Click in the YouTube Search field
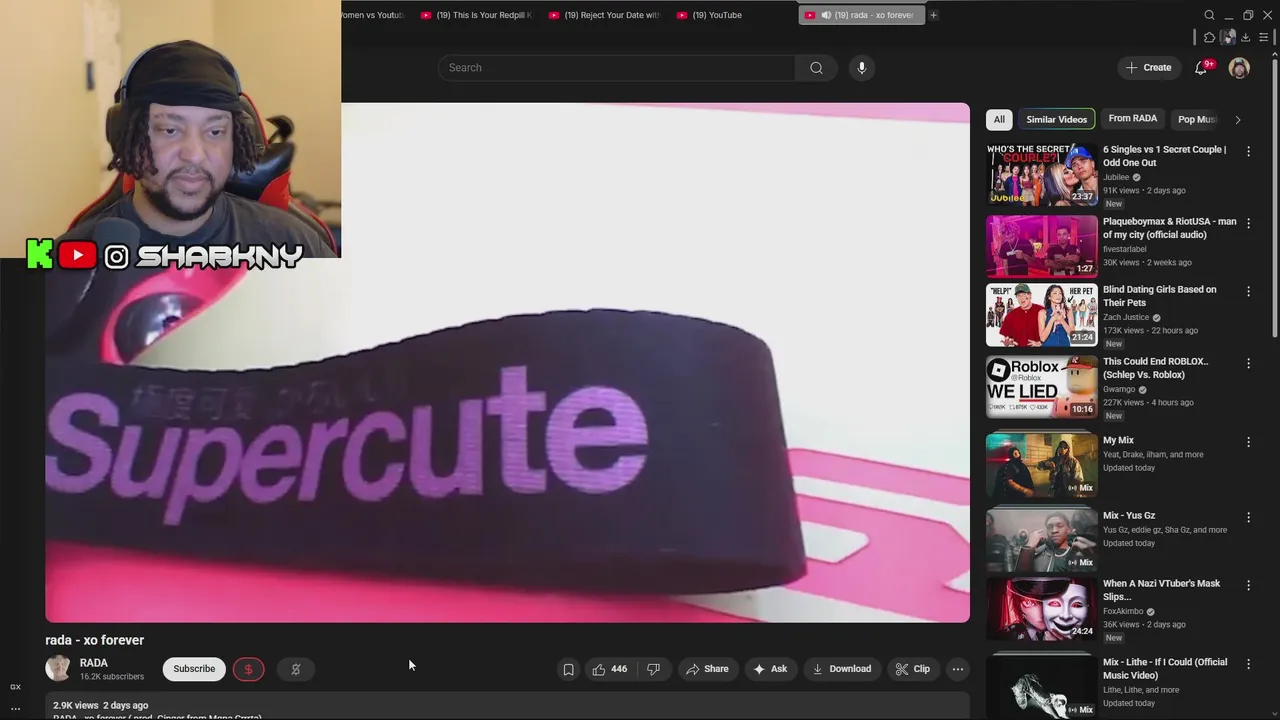The height and width of the screenshot is (720, 1280). [x=616, y=68]
